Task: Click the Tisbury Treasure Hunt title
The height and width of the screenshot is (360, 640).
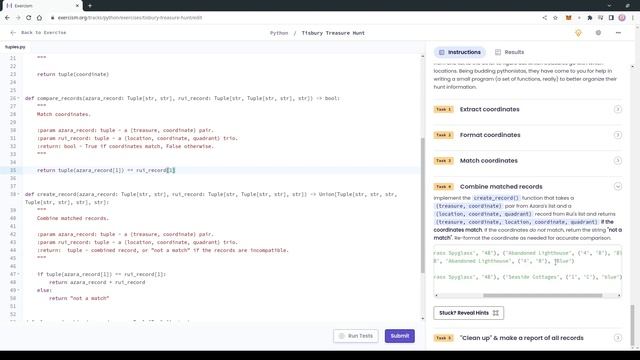Action: [333, 33]
